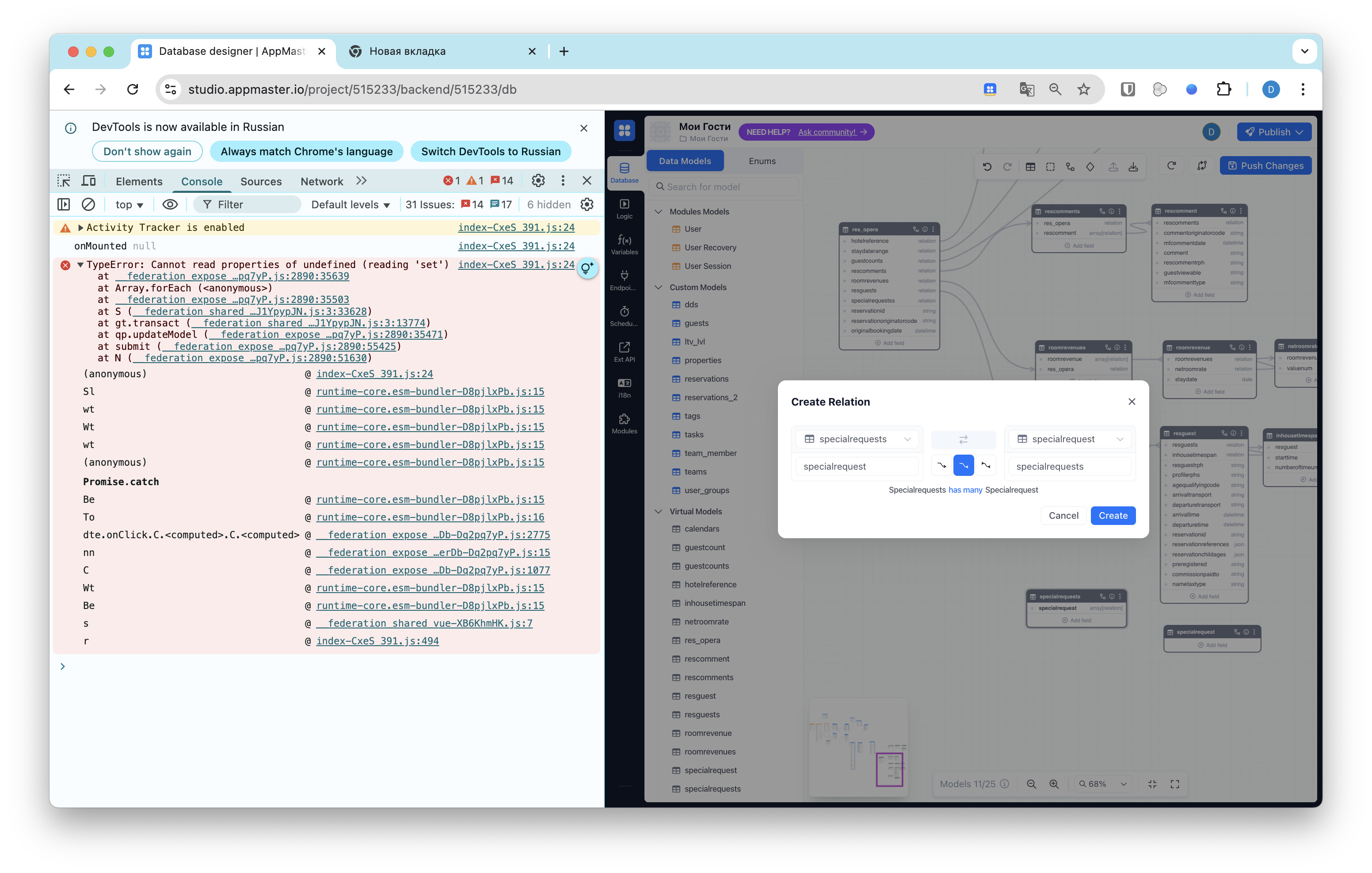Open the Variables section in sidebar
This screenshot has width=1372, height=873.
(x=625, y=245)
